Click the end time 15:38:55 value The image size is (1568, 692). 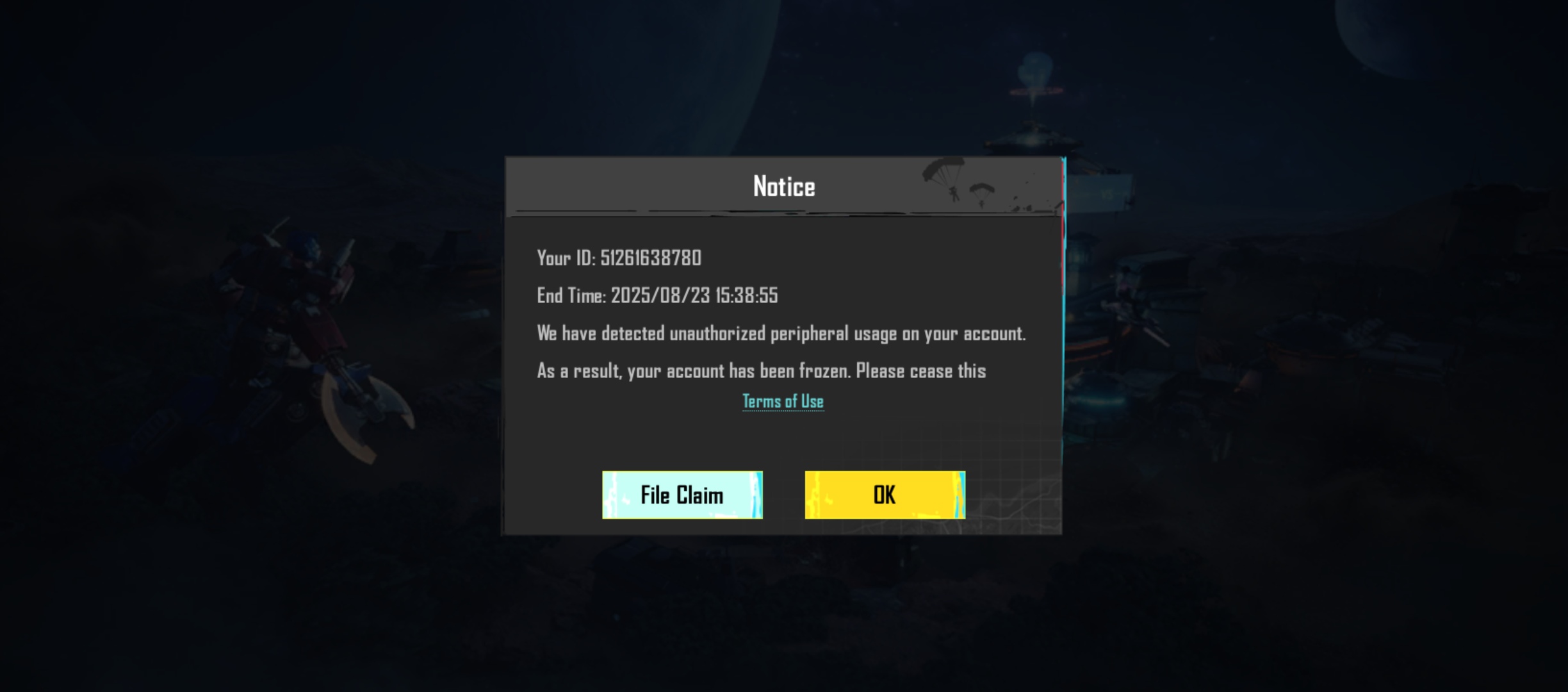(x=746, y=295)
